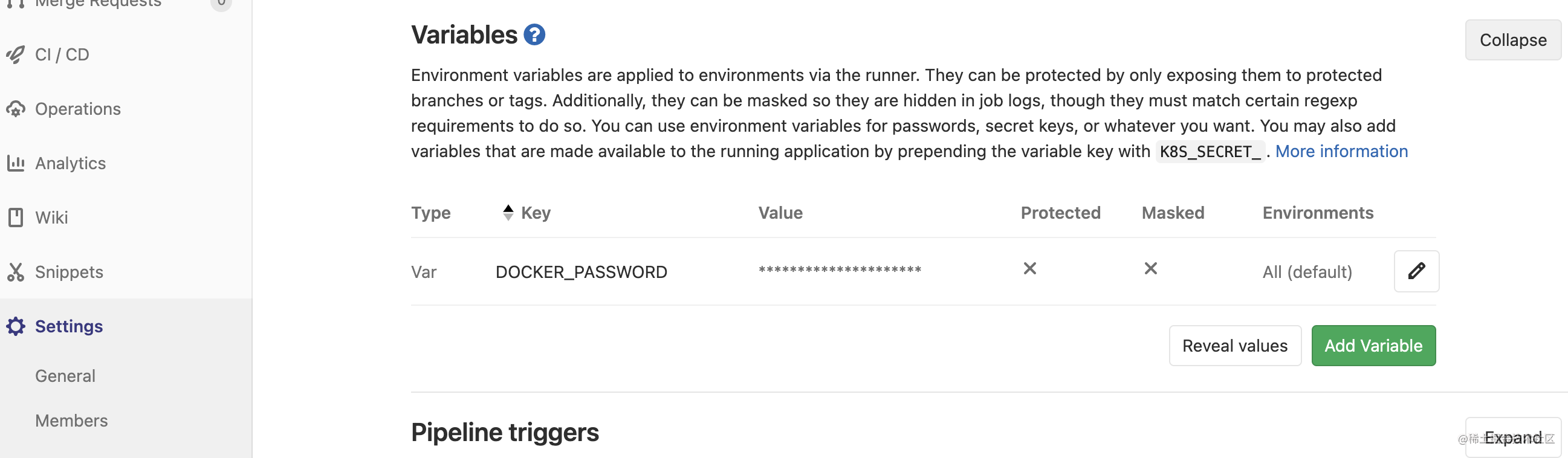
Task: Click Reveal values to show variables
Action: click(1235, 345)
